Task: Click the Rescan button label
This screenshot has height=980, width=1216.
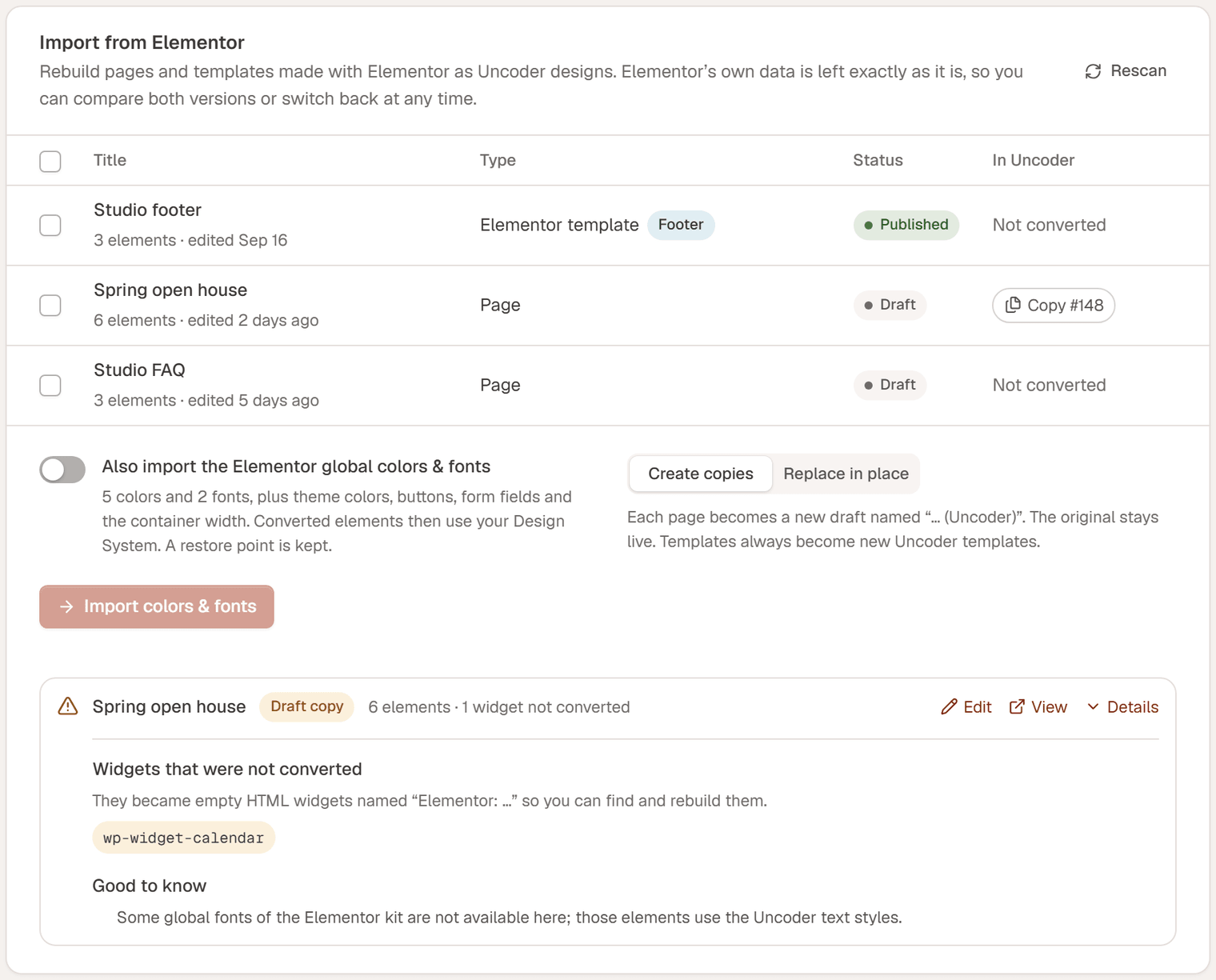Action: point(1138,71)
